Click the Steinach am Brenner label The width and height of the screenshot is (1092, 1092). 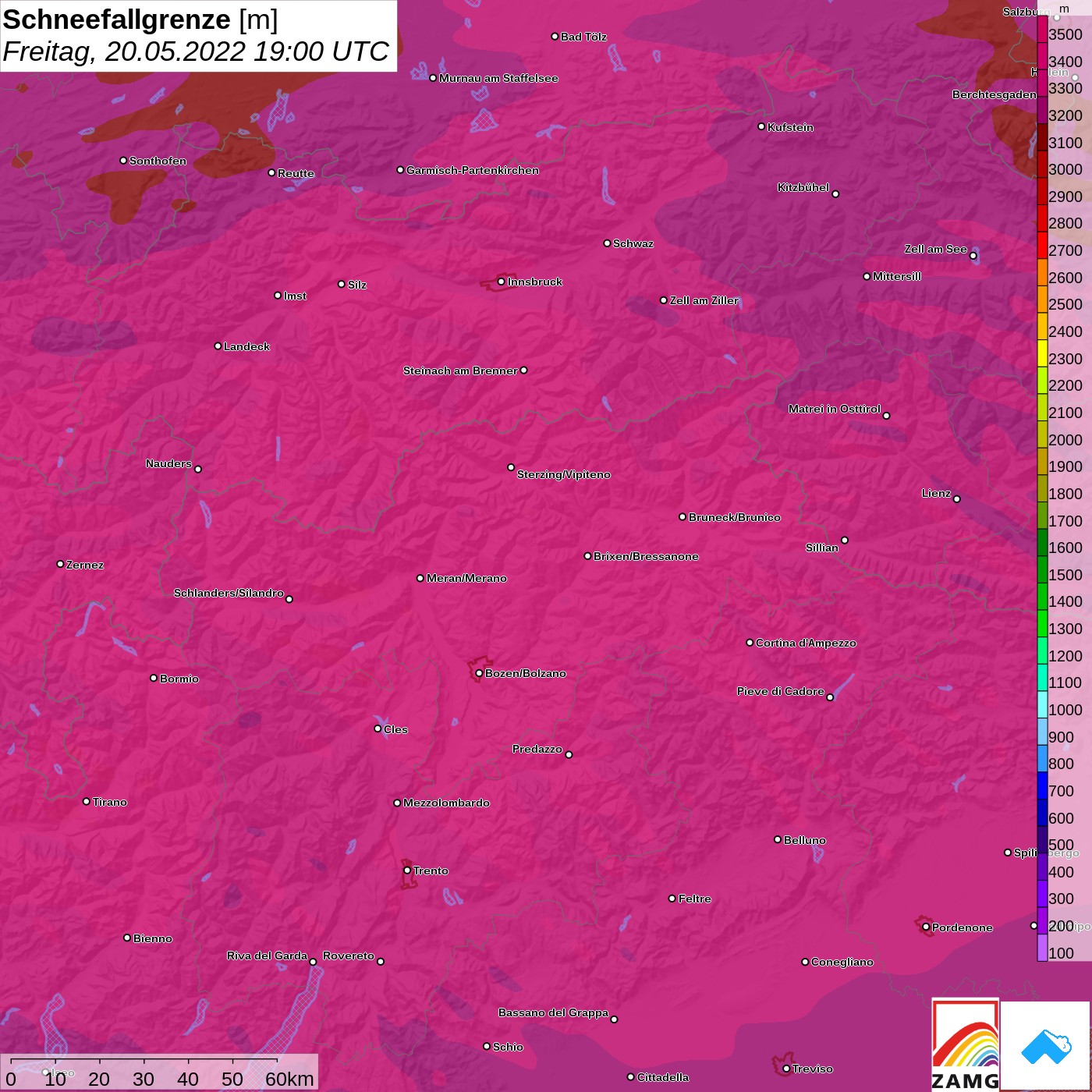(x=460, y=370)
